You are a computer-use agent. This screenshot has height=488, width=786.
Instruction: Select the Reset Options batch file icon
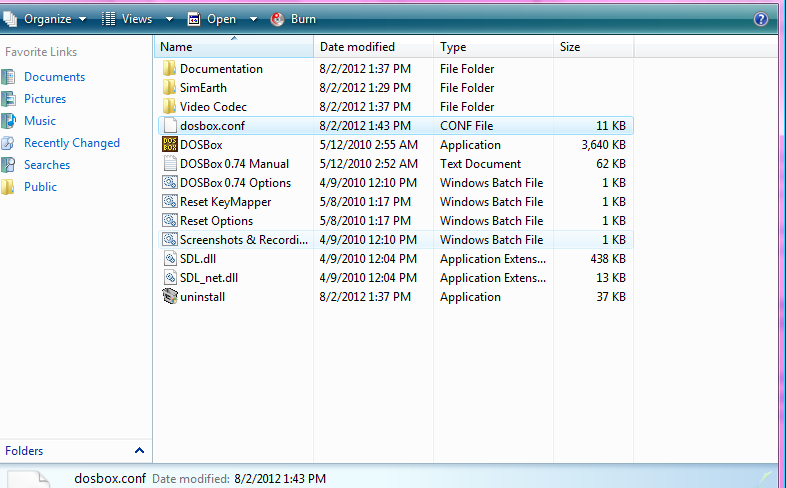point(170,220)
